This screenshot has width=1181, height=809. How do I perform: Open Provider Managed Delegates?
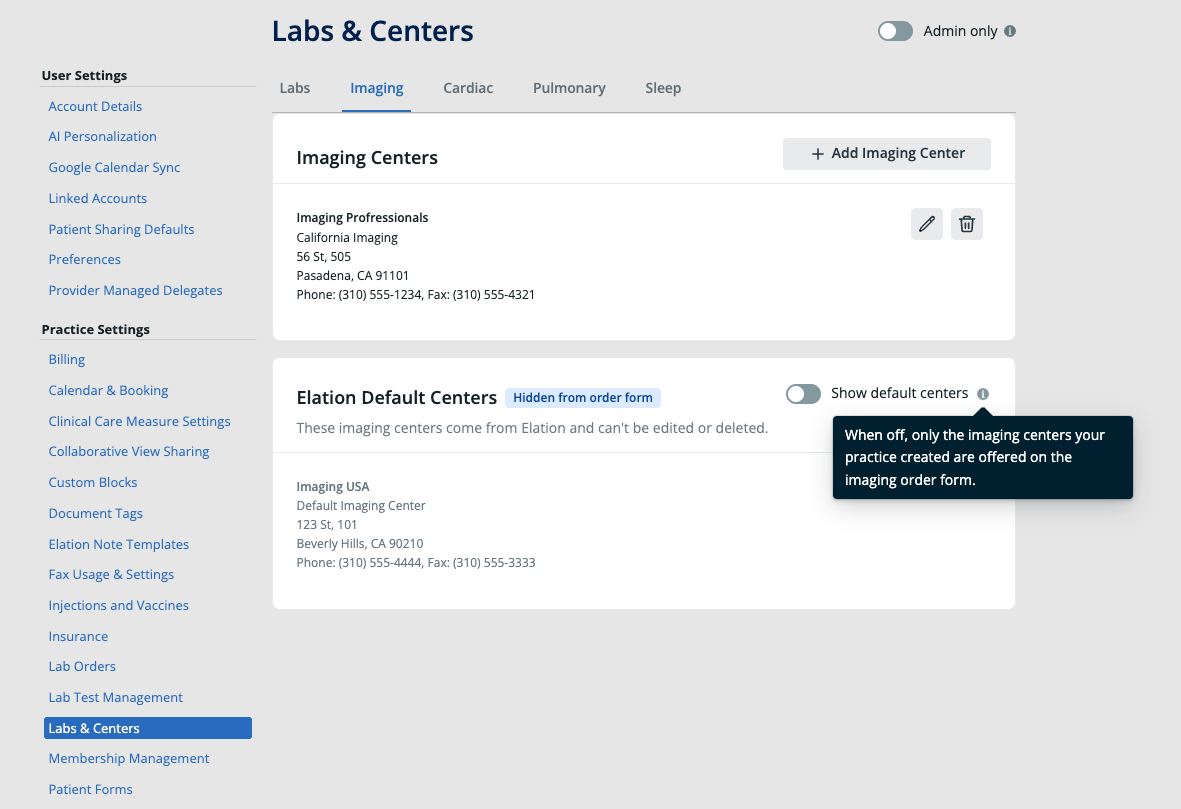tap(136, 290)
